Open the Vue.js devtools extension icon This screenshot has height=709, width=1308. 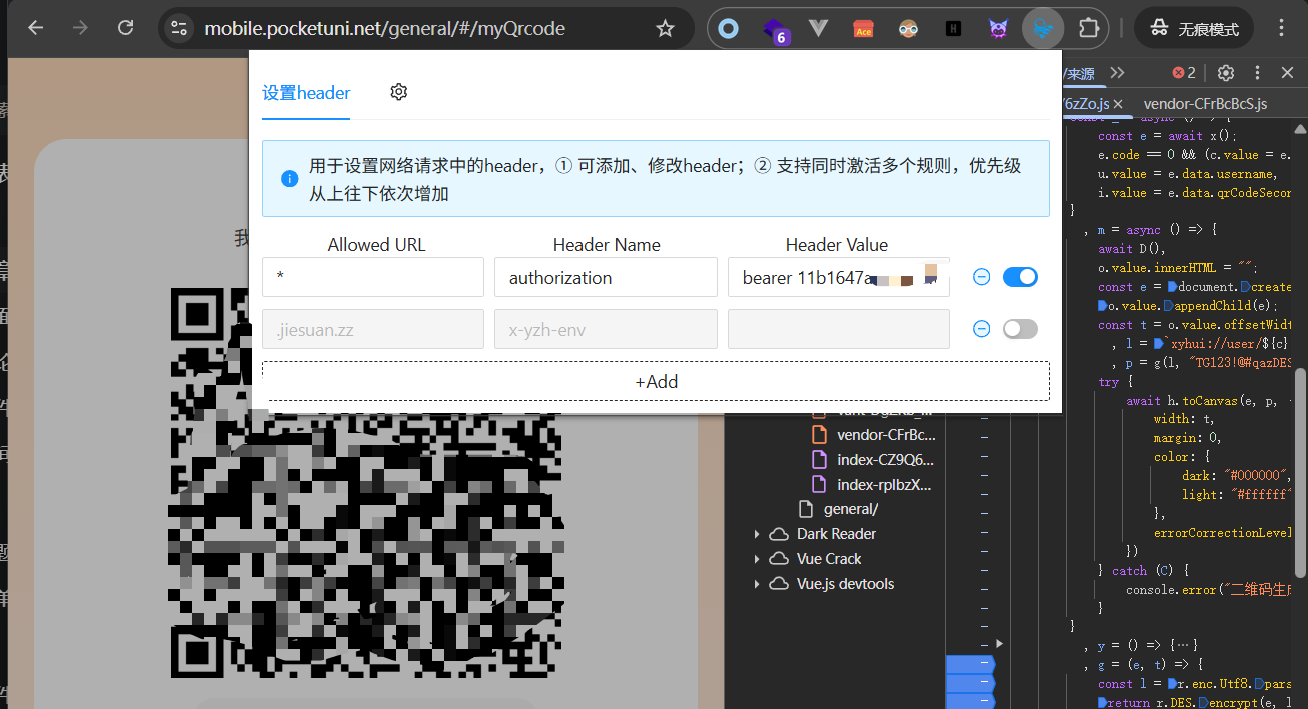[818, 28]
